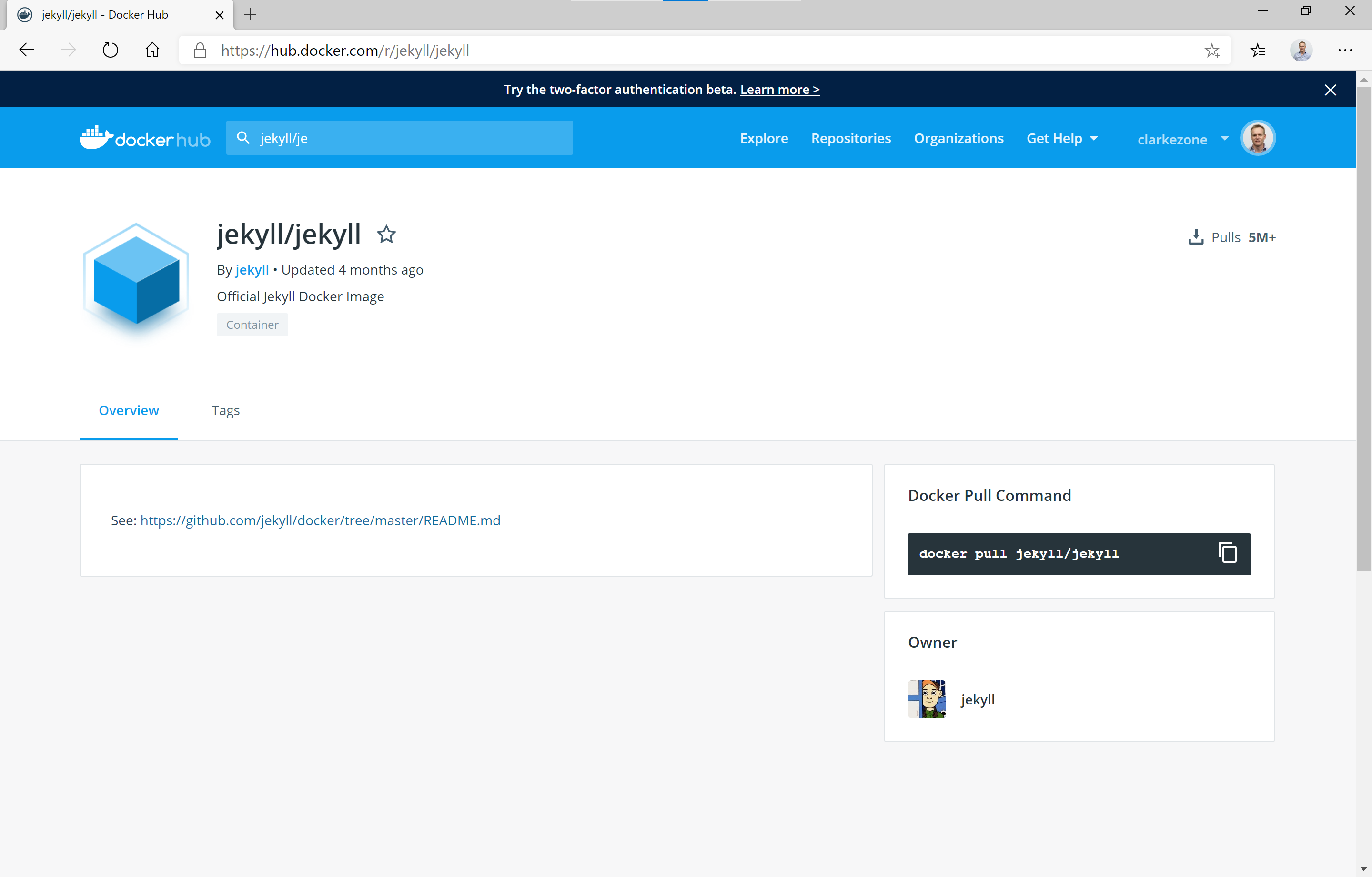1372x877 pixels.
Task: Click the jekyll publisher link
Action: pyautogui.click(x=252, y=270)
